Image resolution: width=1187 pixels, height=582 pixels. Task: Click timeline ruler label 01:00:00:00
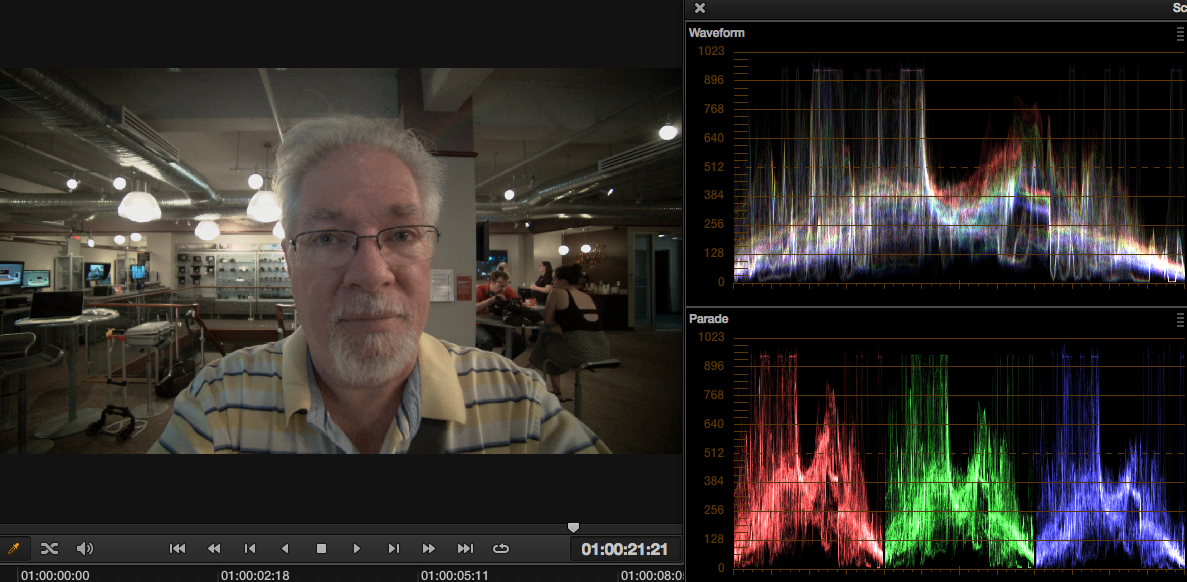click(55, 575)
